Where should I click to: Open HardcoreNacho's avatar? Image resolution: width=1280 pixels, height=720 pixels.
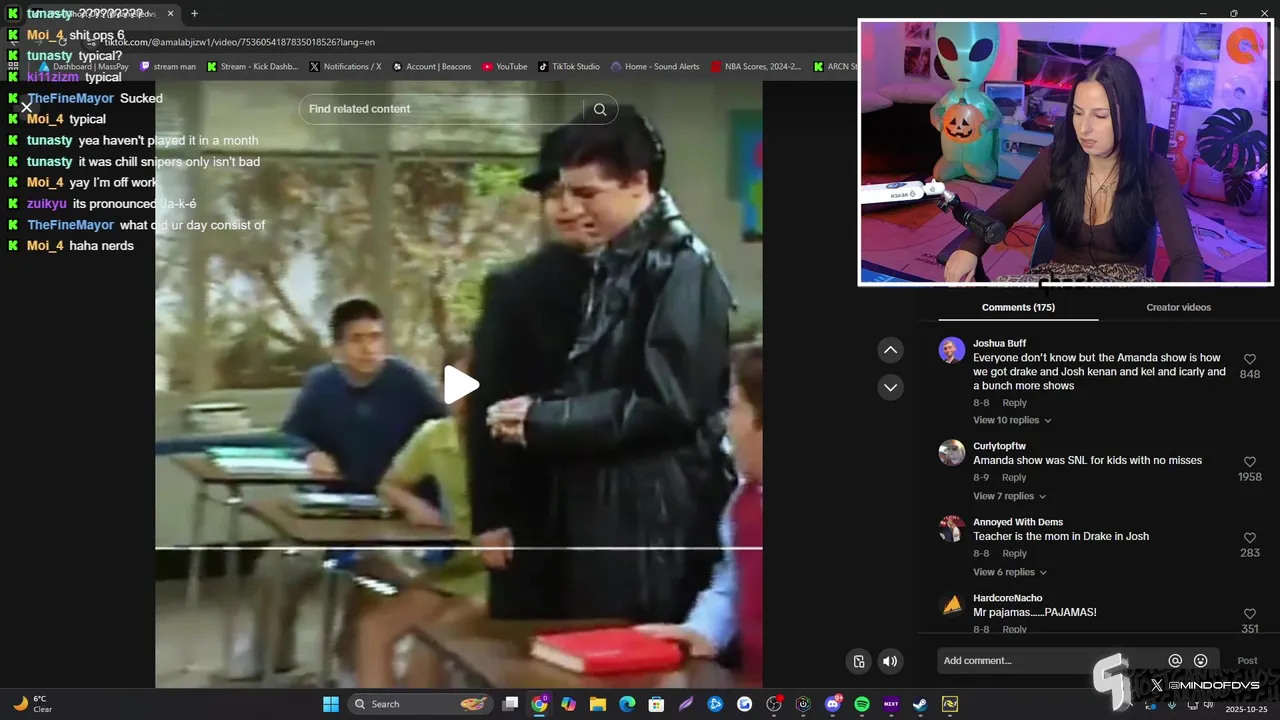pos(951,604)
